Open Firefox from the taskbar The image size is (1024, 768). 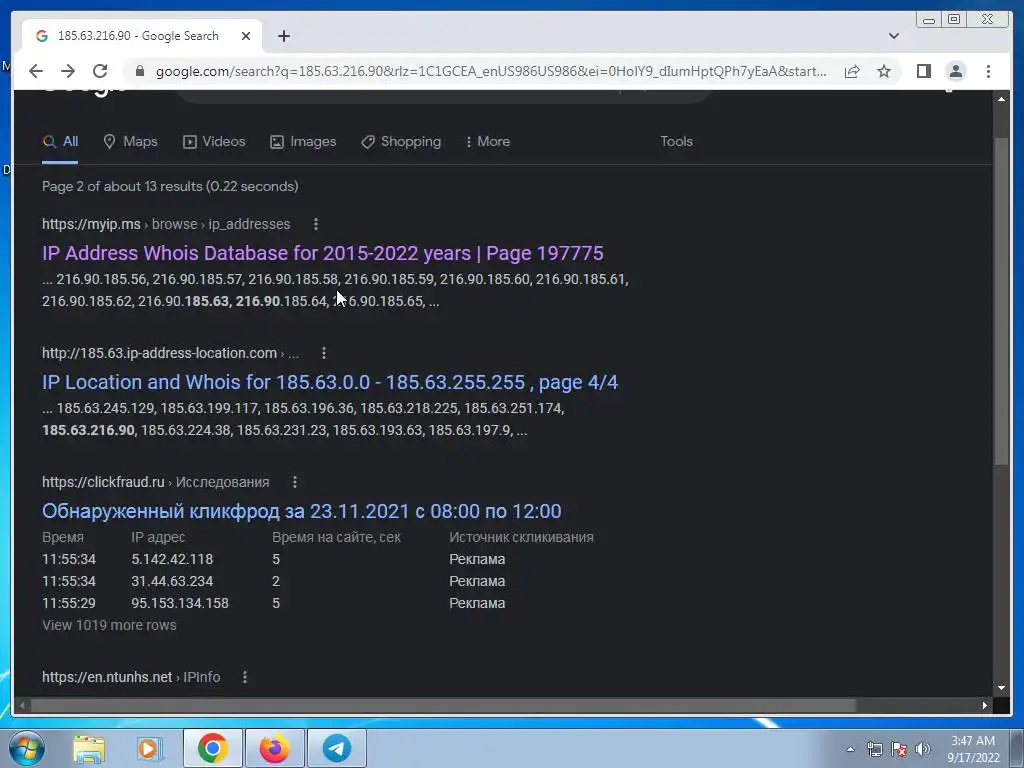[x=274, y=748]
